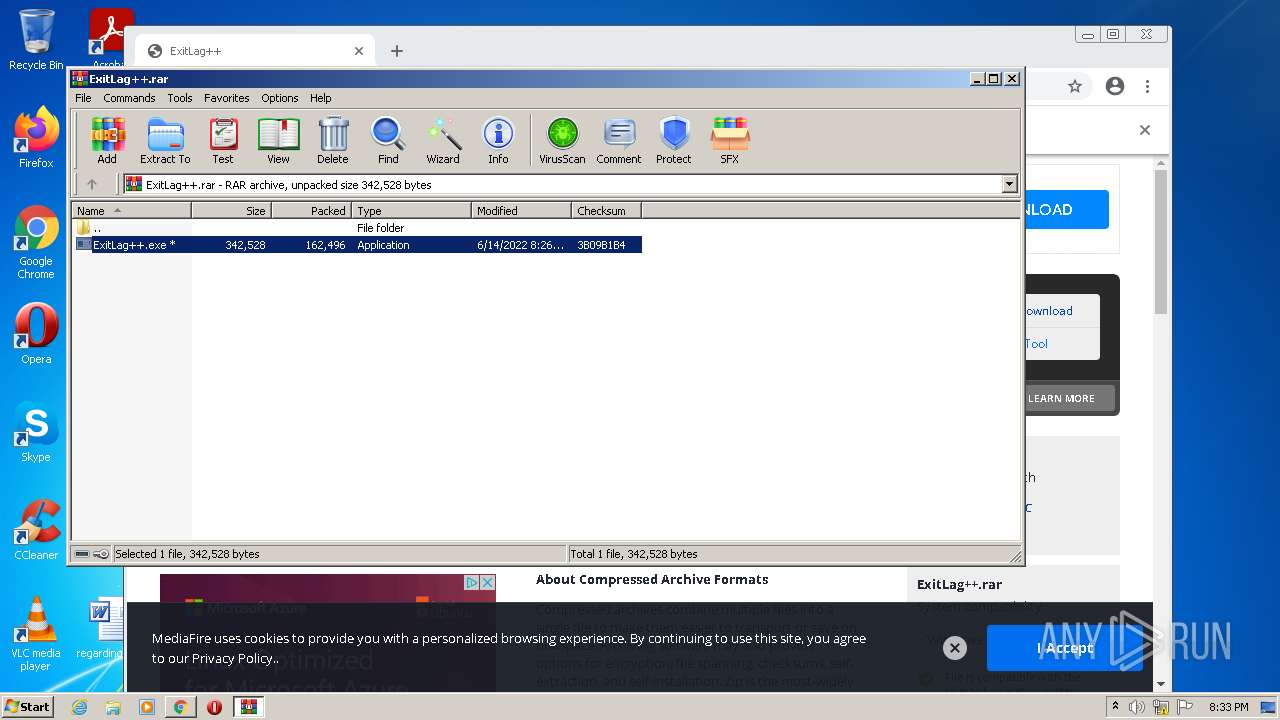Click the clock showing 8:33 PM
1280x720 pixels.
1229,707
